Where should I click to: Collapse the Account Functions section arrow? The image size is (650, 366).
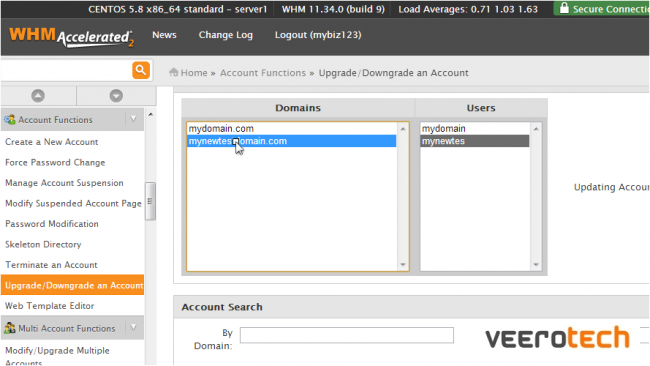(133, 119)
